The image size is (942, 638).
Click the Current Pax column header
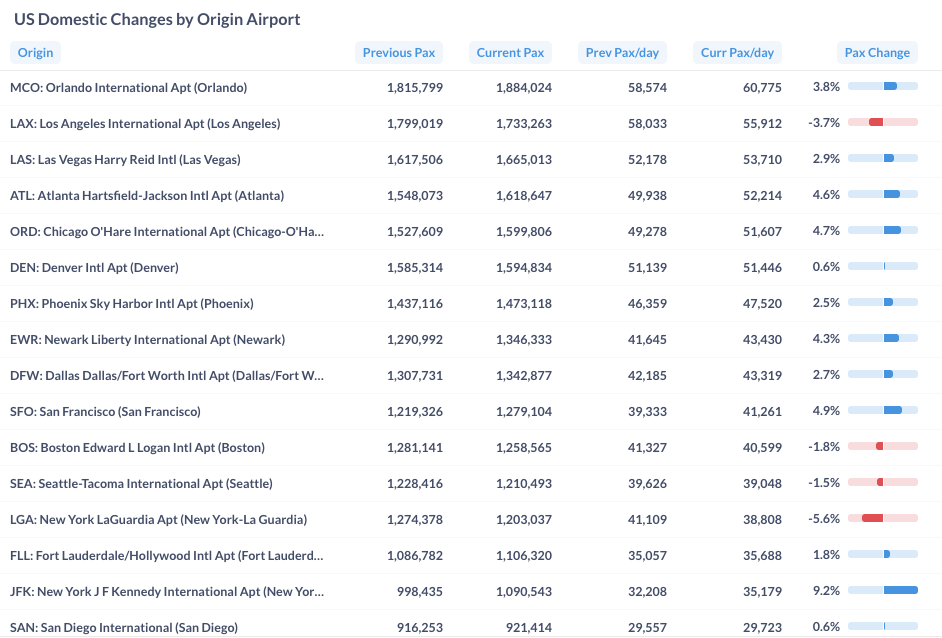pyautogui.click(x=510, y=53)
